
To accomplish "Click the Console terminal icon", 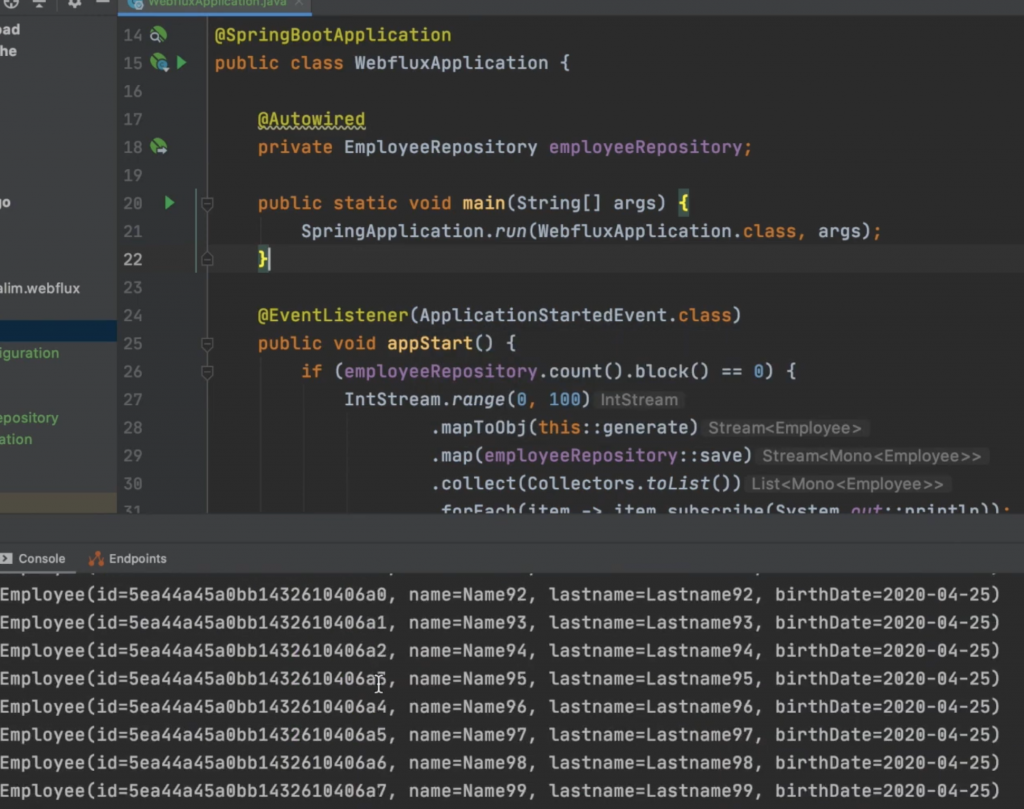I will point(6,559).
